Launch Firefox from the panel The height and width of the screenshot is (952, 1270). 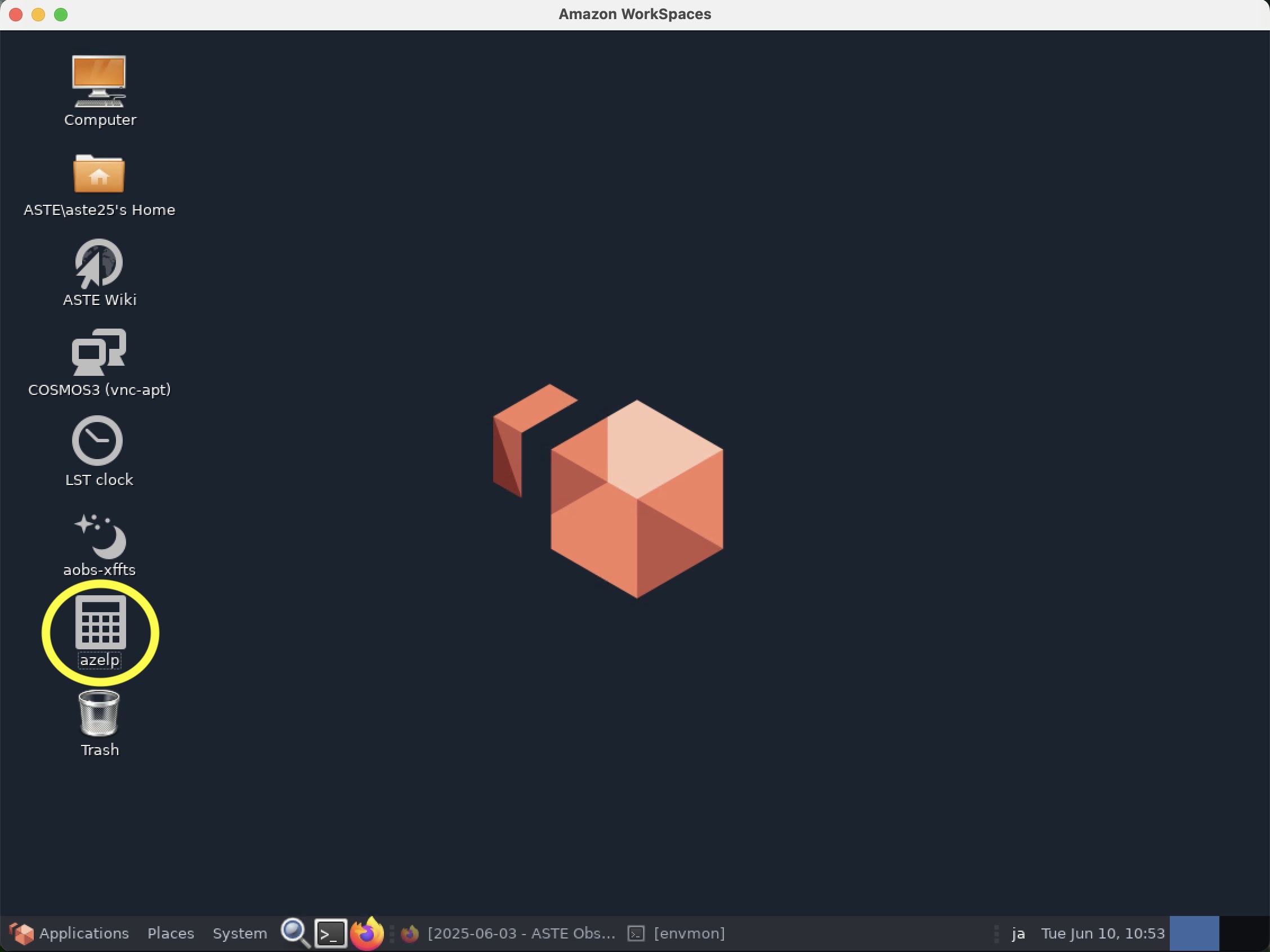coord(367,933)
